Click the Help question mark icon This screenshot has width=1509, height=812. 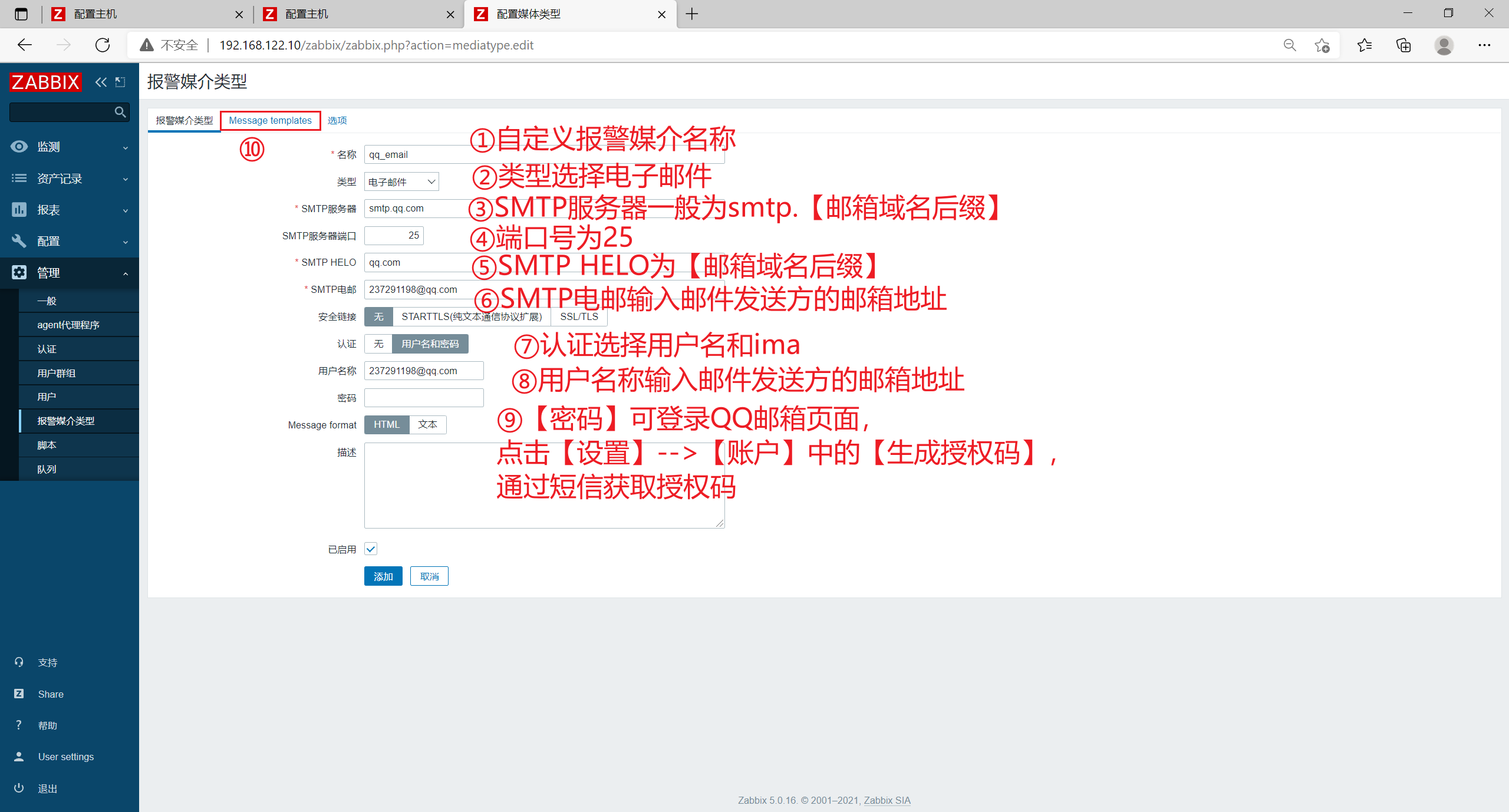pyautogui.click(x=19, y=725)
